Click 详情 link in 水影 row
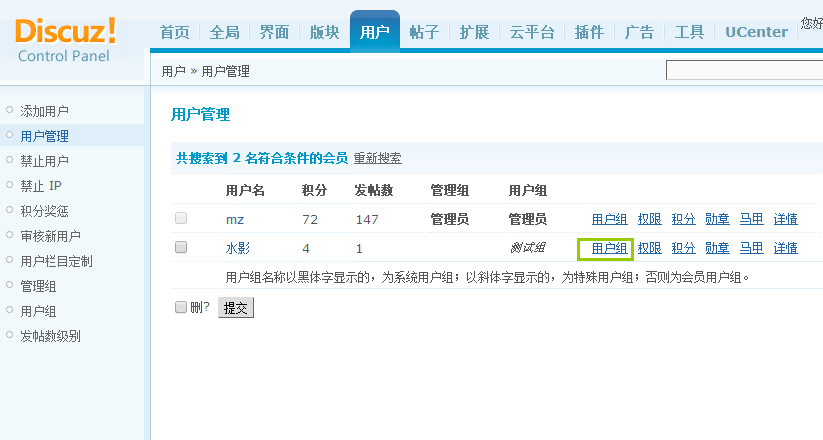 786,248
